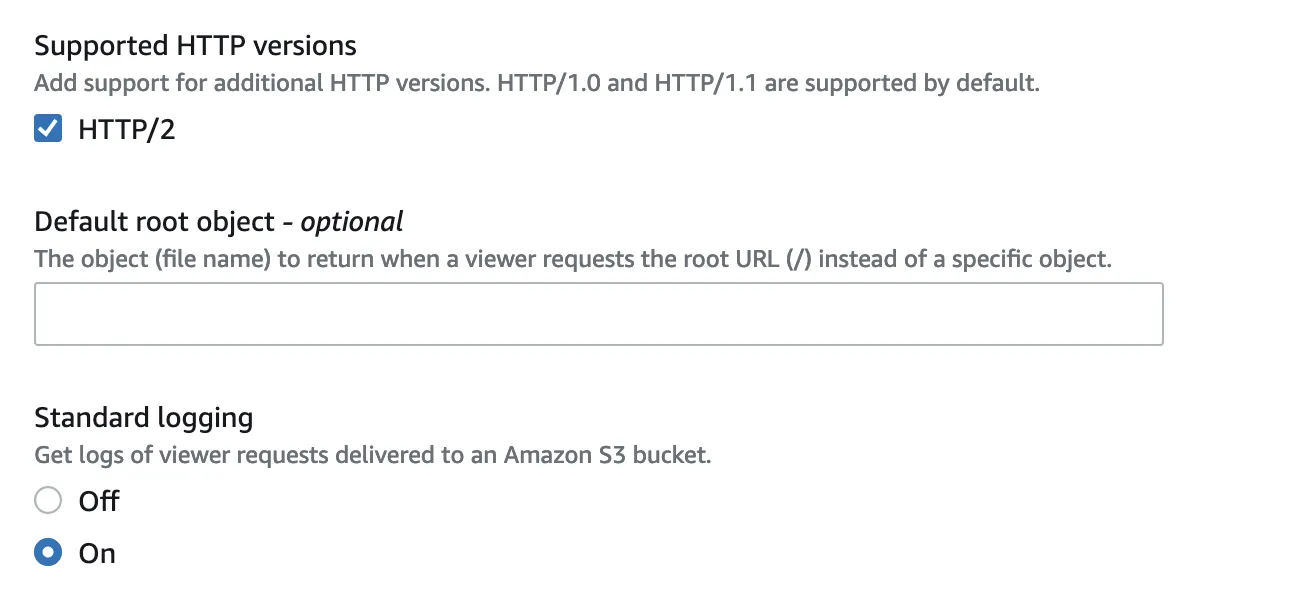Viewport: 1306px width, 592px height.
Task: Click the Standard logging section heading
Action: 144,416
